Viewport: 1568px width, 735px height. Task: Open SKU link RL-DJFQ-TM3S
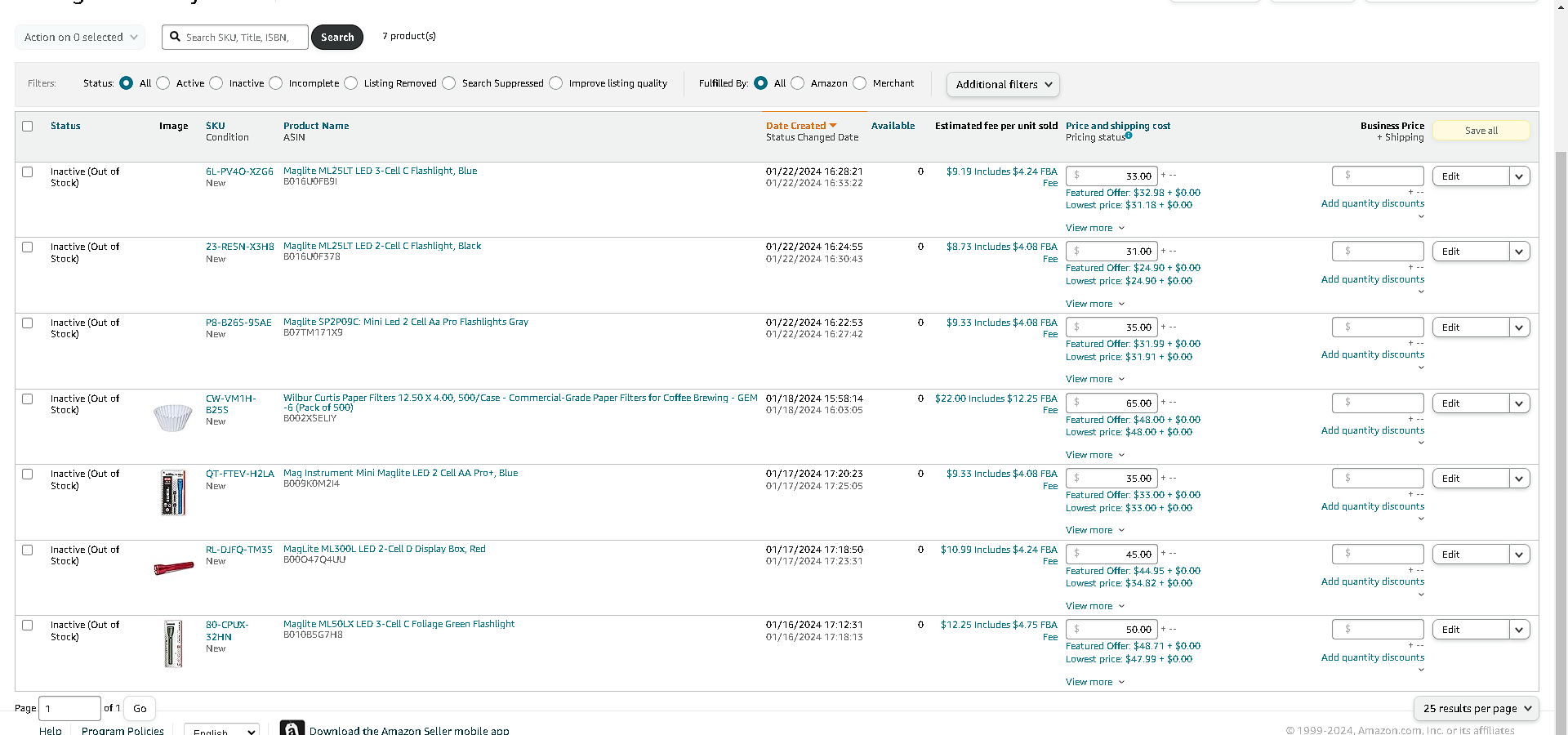point(239,550)
